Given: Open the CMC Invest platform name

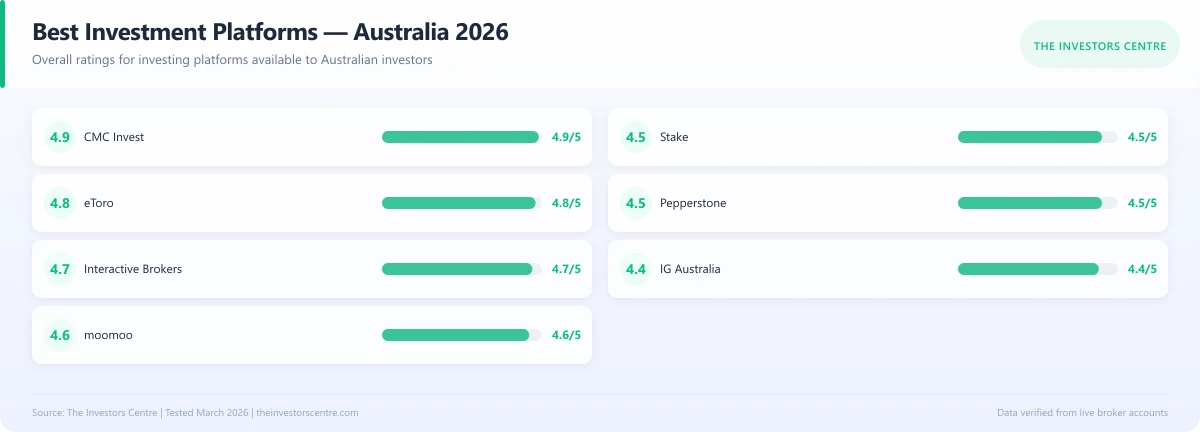Looking at the screenshot, I should (114, 137).
